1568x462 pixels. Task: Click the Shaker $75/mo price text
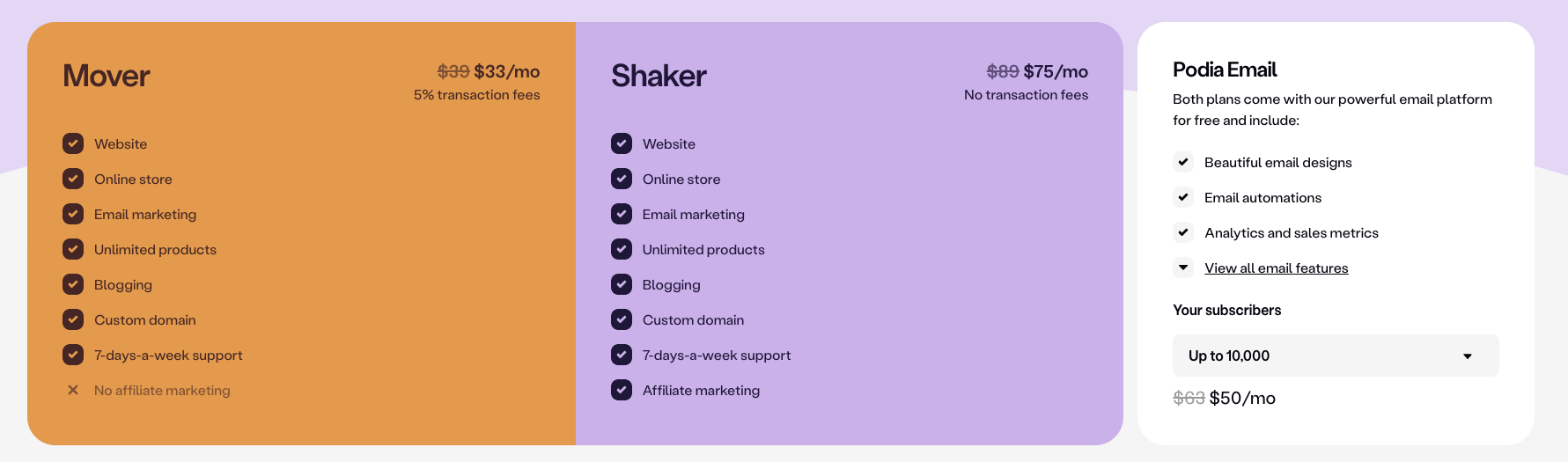coord(1056,71)
